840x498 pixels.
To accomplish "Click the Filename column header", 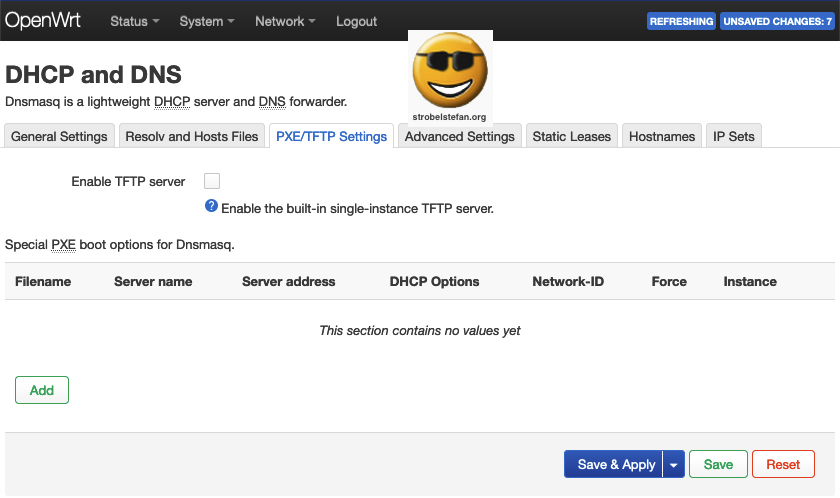I will click(x=43, y=281).
